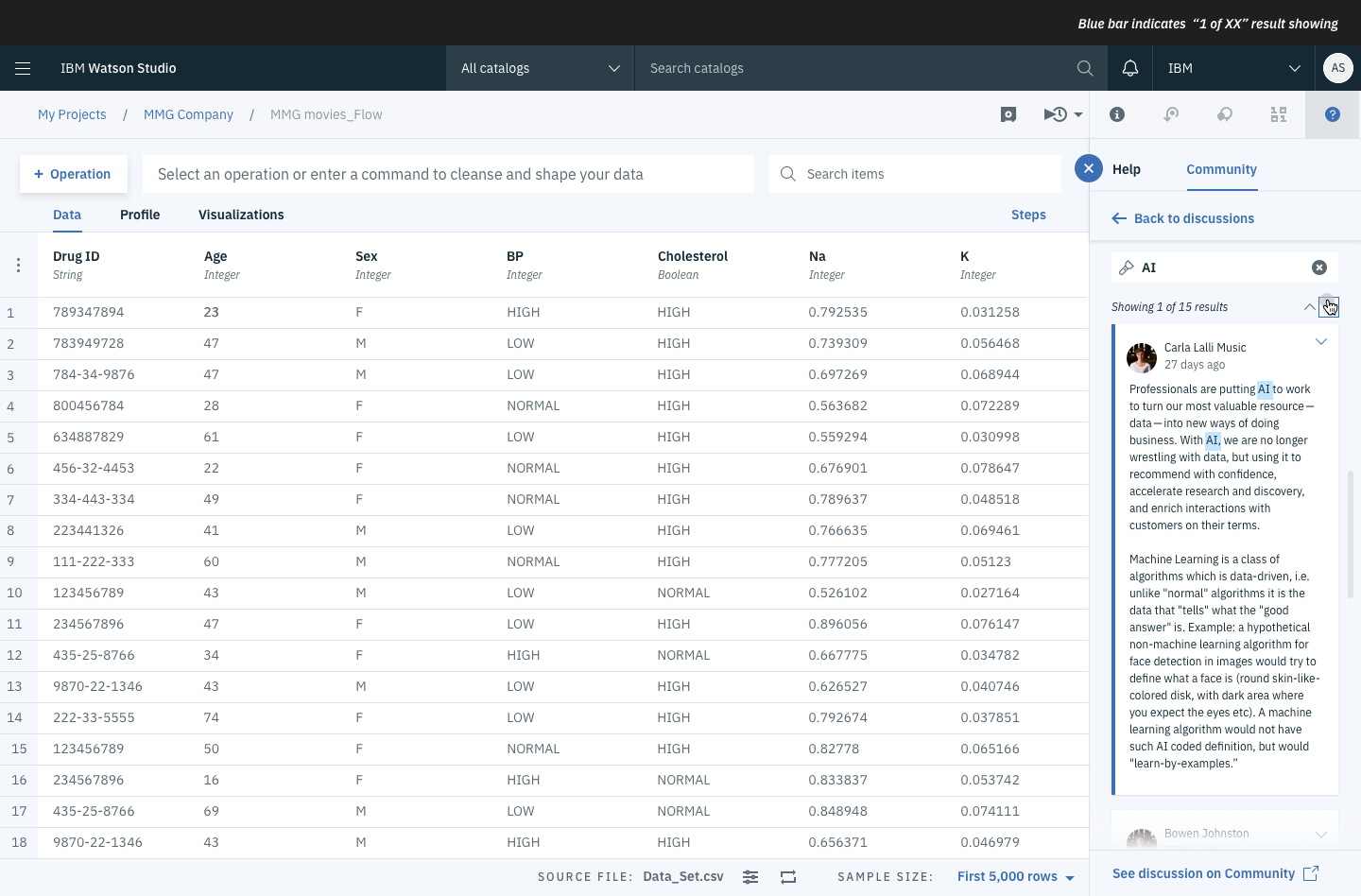The height and width of the screenshot is (896, 1361).
Task: Switch to the Help tab
Action: click(x=1126, y=169)
